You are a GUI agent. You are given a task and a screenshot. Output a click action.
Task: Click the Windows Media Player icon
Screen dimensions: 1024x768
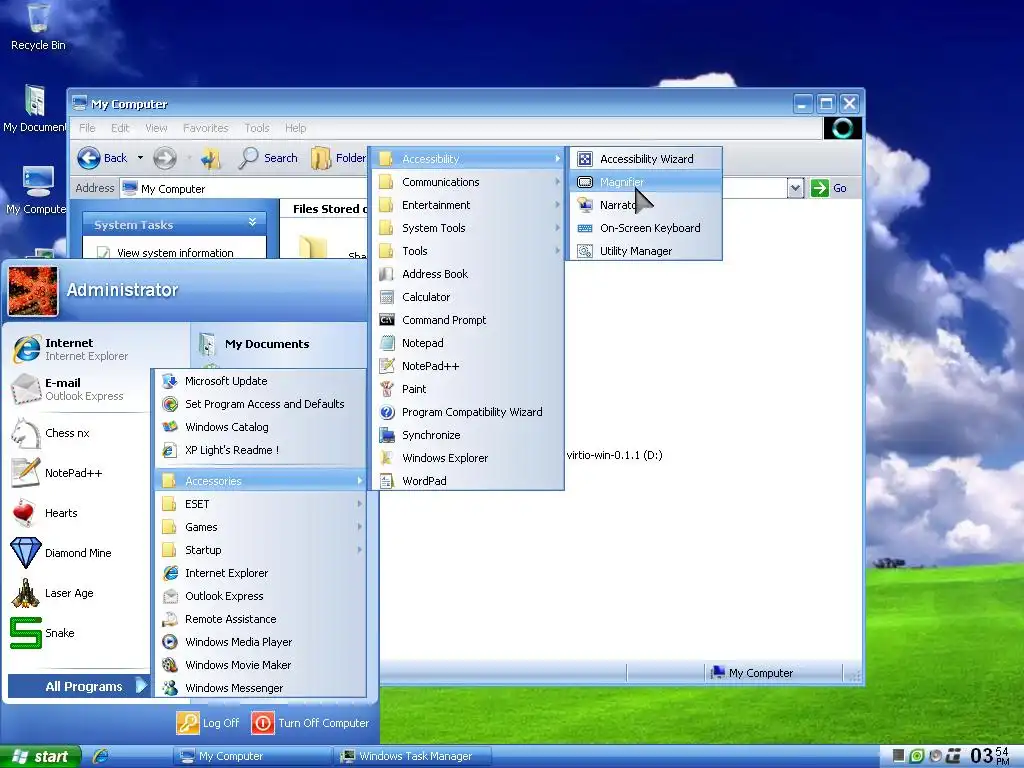(x=170, y=642)
